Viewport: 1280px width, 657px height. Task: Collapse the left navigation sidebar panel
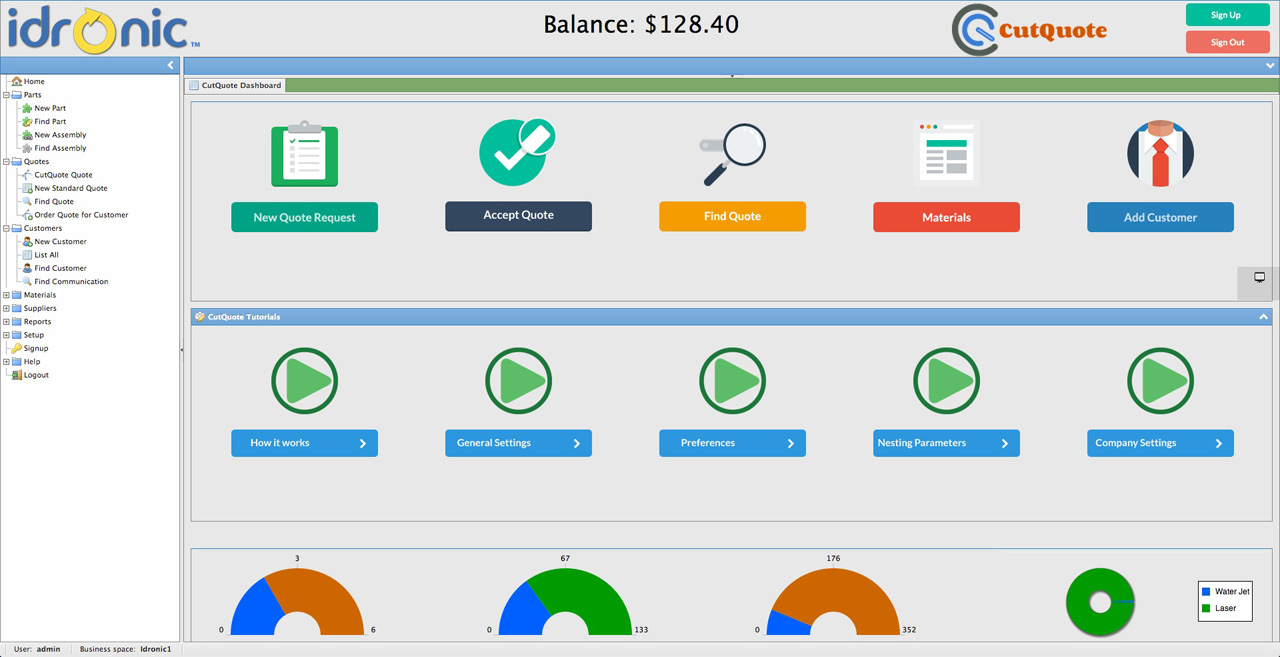[x=170, y=65]
